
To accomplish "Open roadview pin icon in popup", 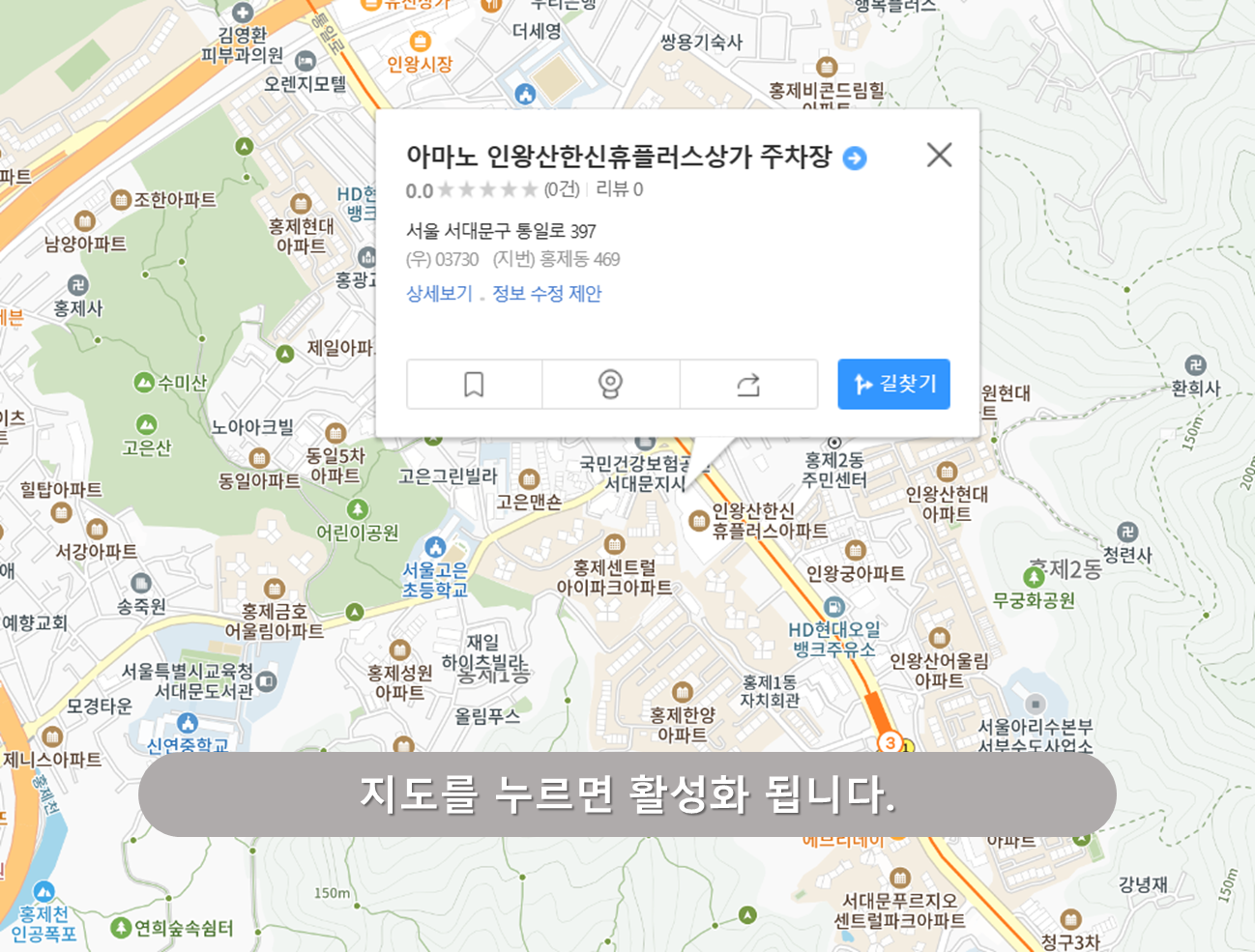I will pos(610,385).
